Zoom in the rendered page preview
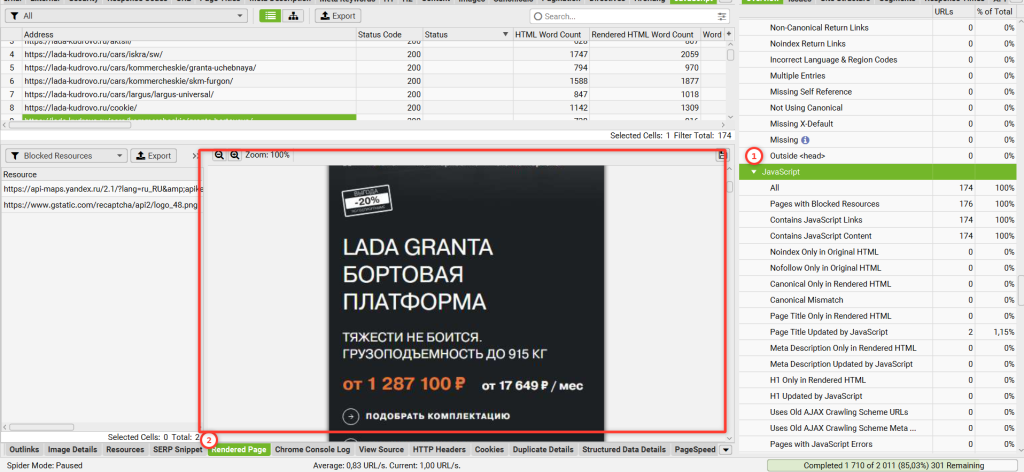The height and width of the screenshot is (472, 1024). pyautogui.click(x=234, y=155)
